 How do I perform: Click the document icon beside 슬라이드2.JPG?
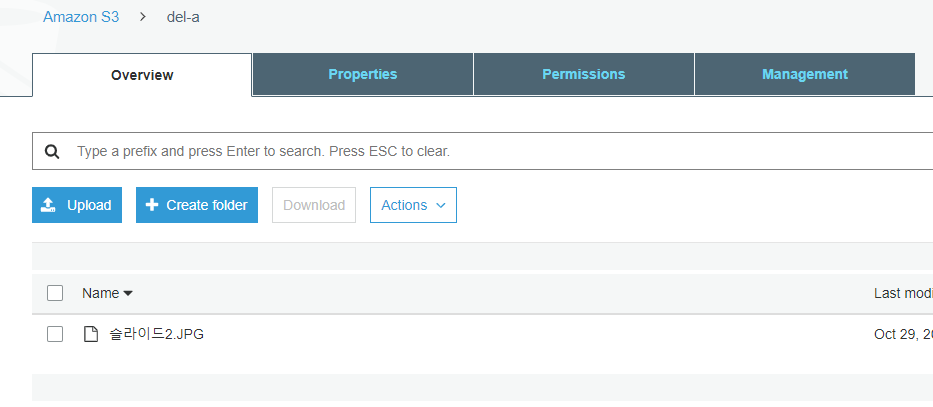coord(90,334)
